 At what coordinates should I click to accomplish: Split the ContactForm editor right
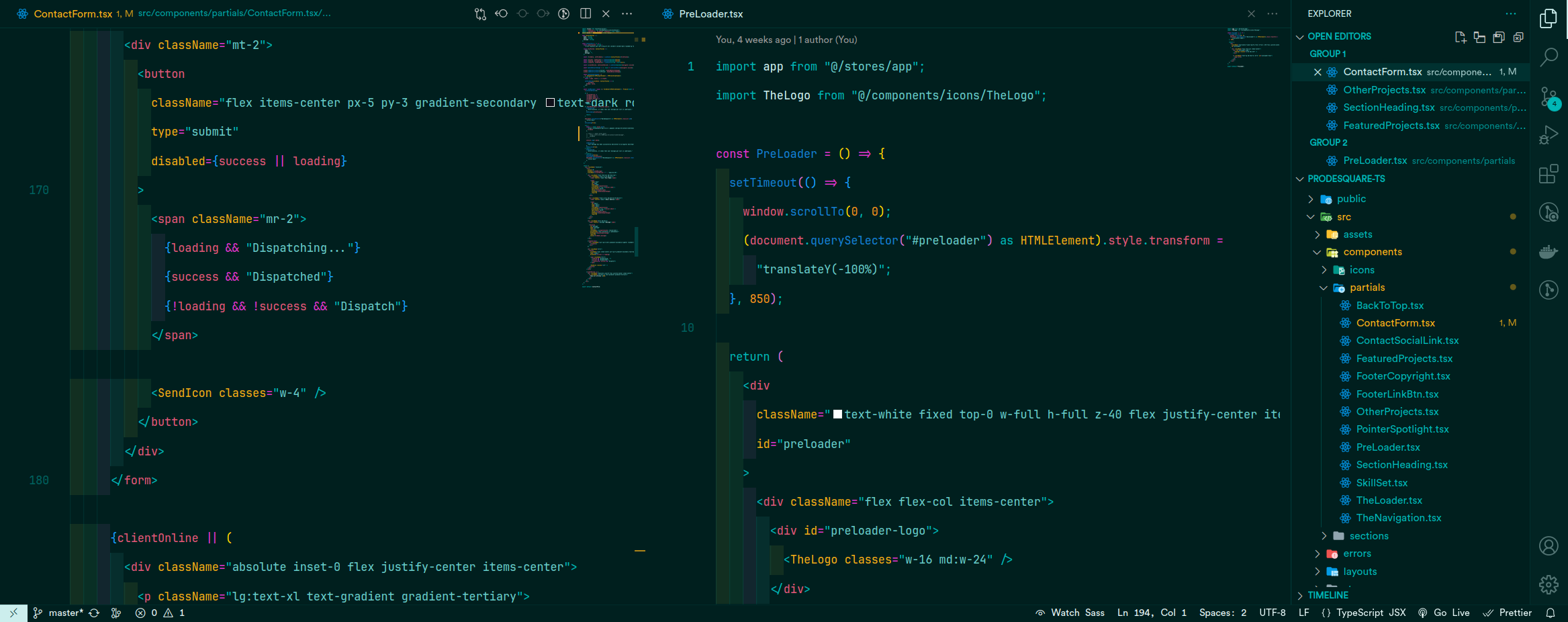point(586,13)
